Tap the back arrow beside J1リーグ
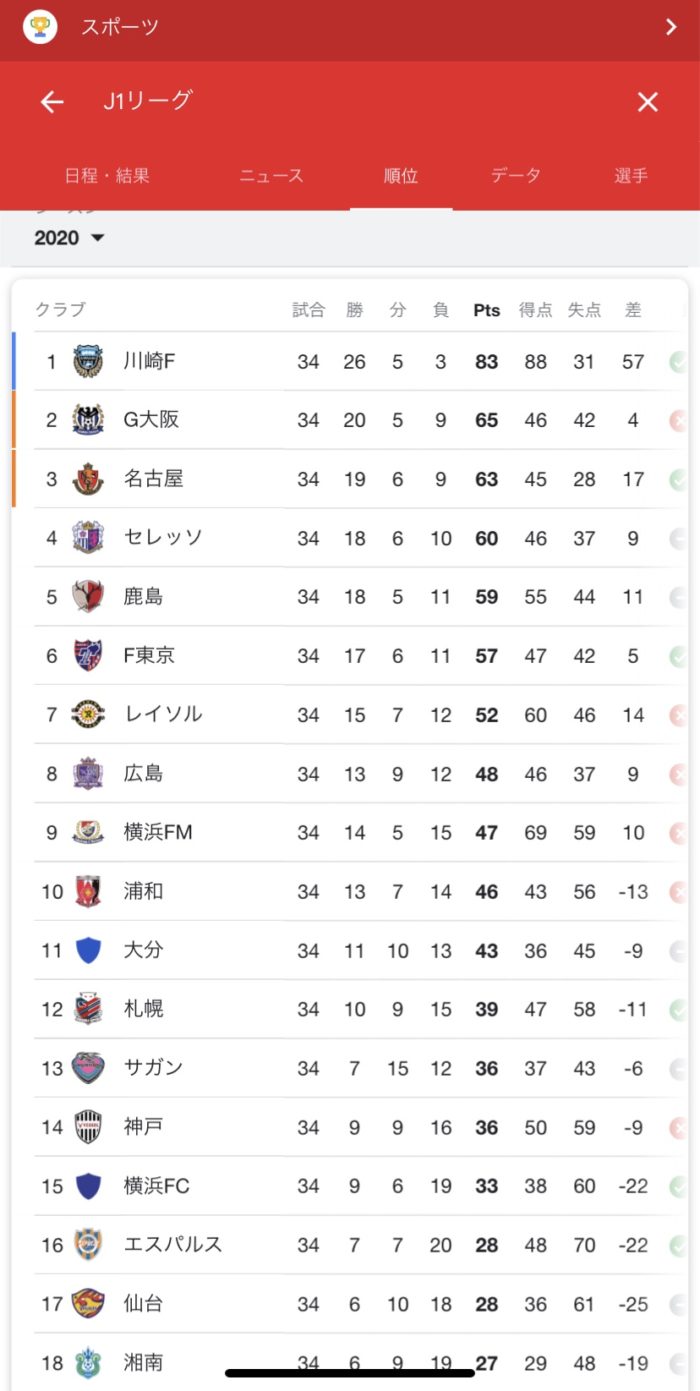Screen dimensions: 700x1391 click(x=52, y=102)
